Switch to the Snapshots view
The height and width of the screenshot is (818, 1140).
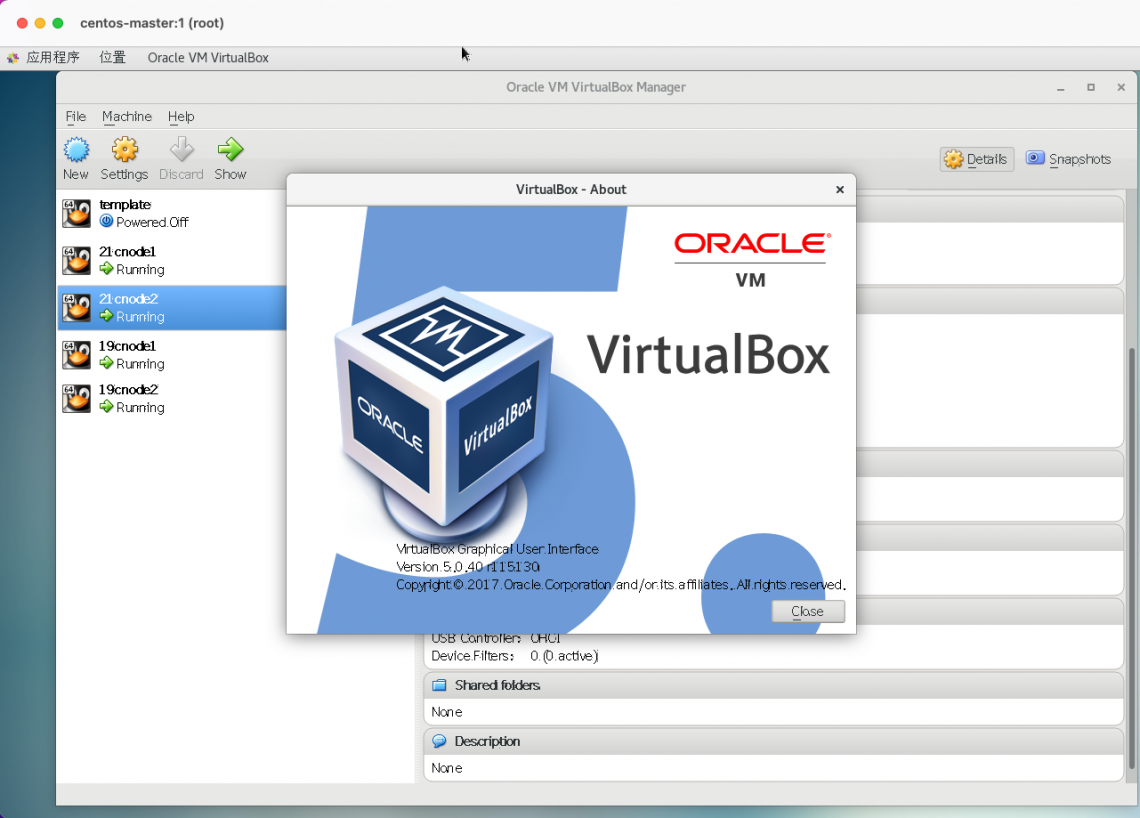click(1068, 159)
